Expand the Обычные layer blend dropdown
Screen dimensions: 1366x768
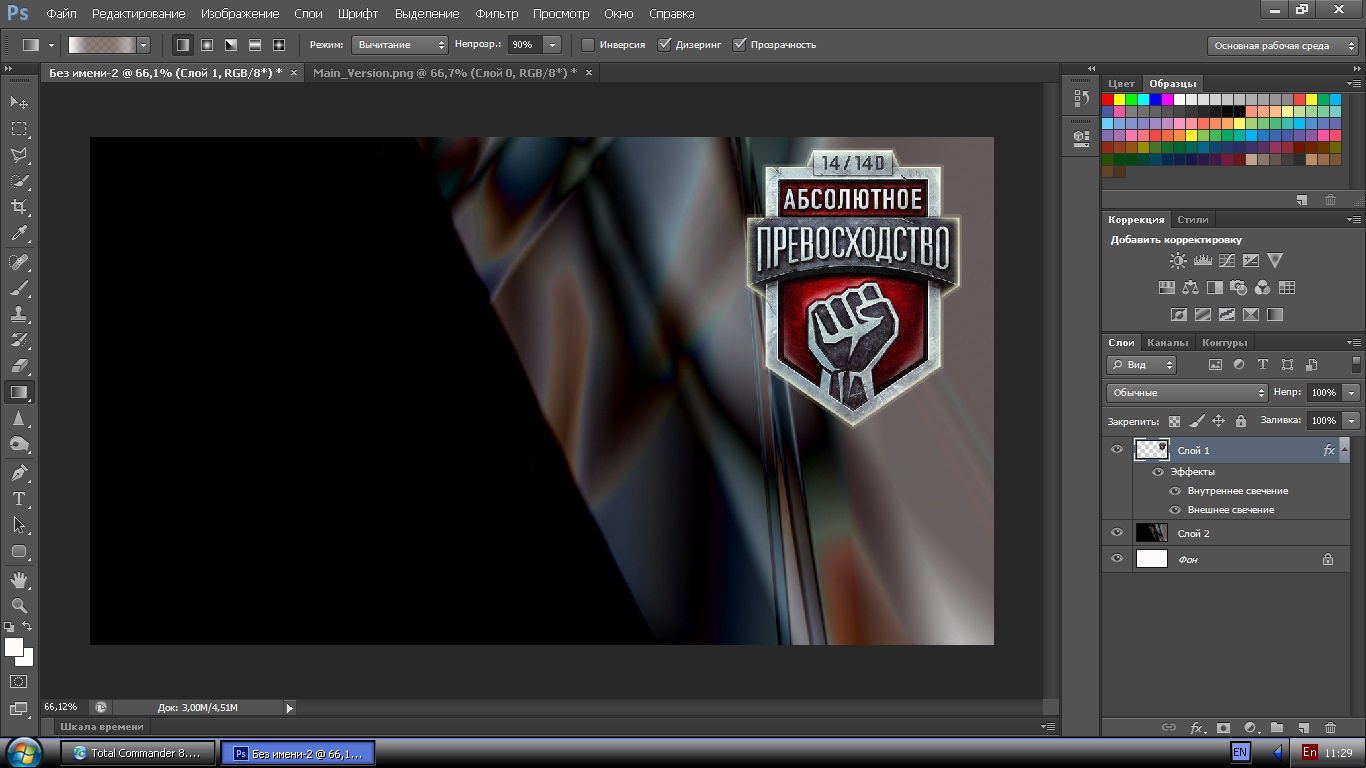1187,393
